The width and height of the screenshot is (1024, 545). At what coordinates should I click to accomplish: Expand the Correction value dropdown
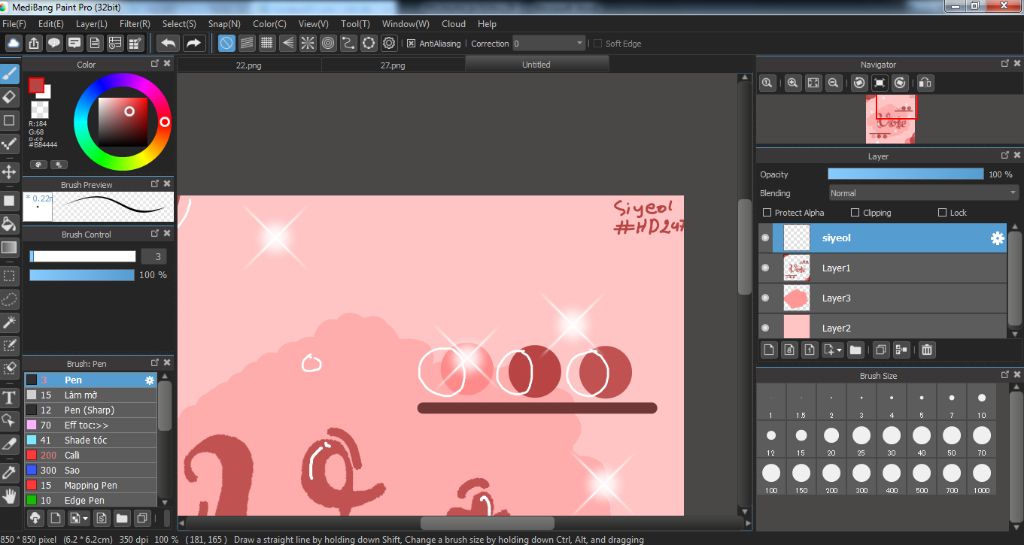pos(580,43)
